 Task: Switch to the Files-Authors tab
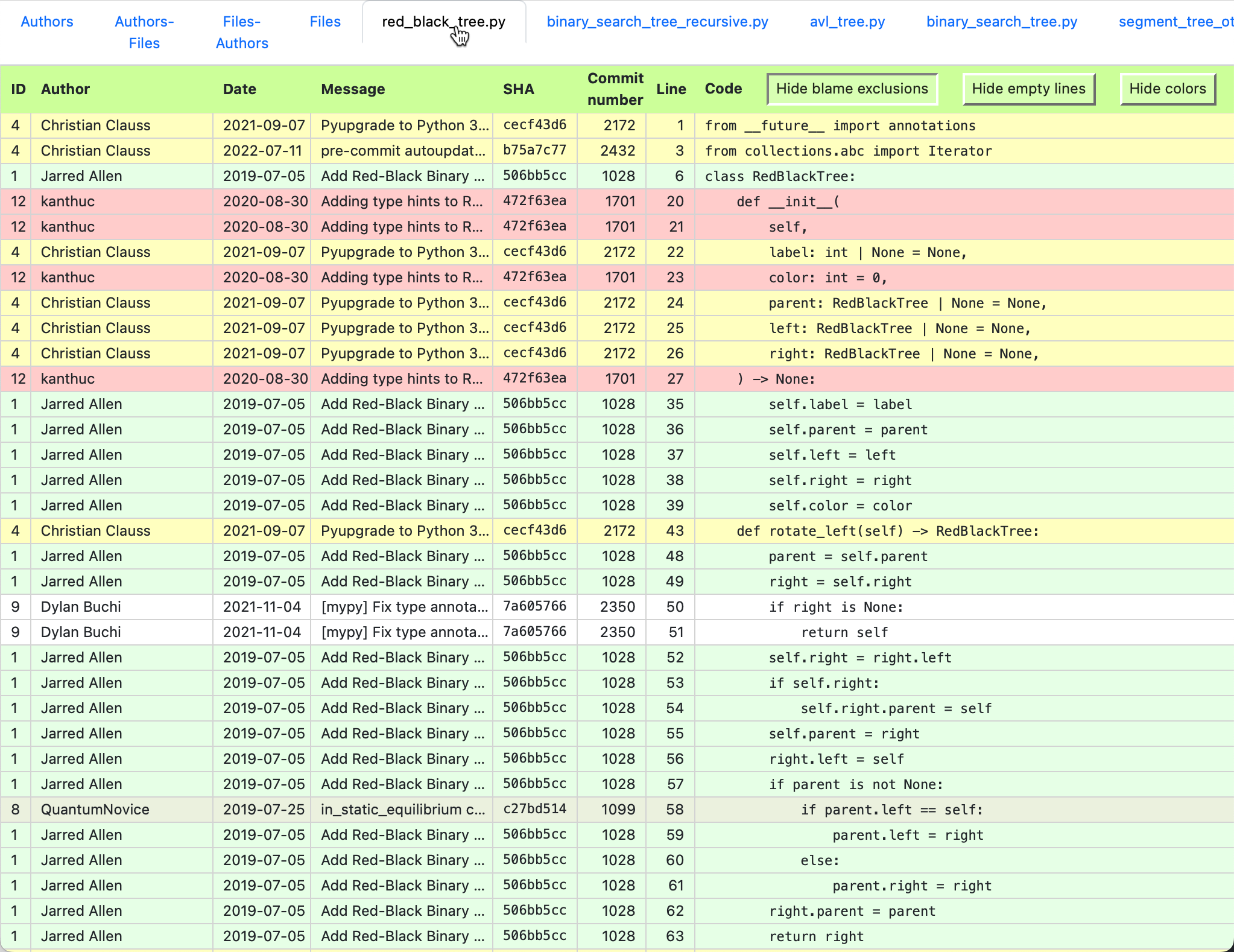pyautogui.click(x=242, y=33)
